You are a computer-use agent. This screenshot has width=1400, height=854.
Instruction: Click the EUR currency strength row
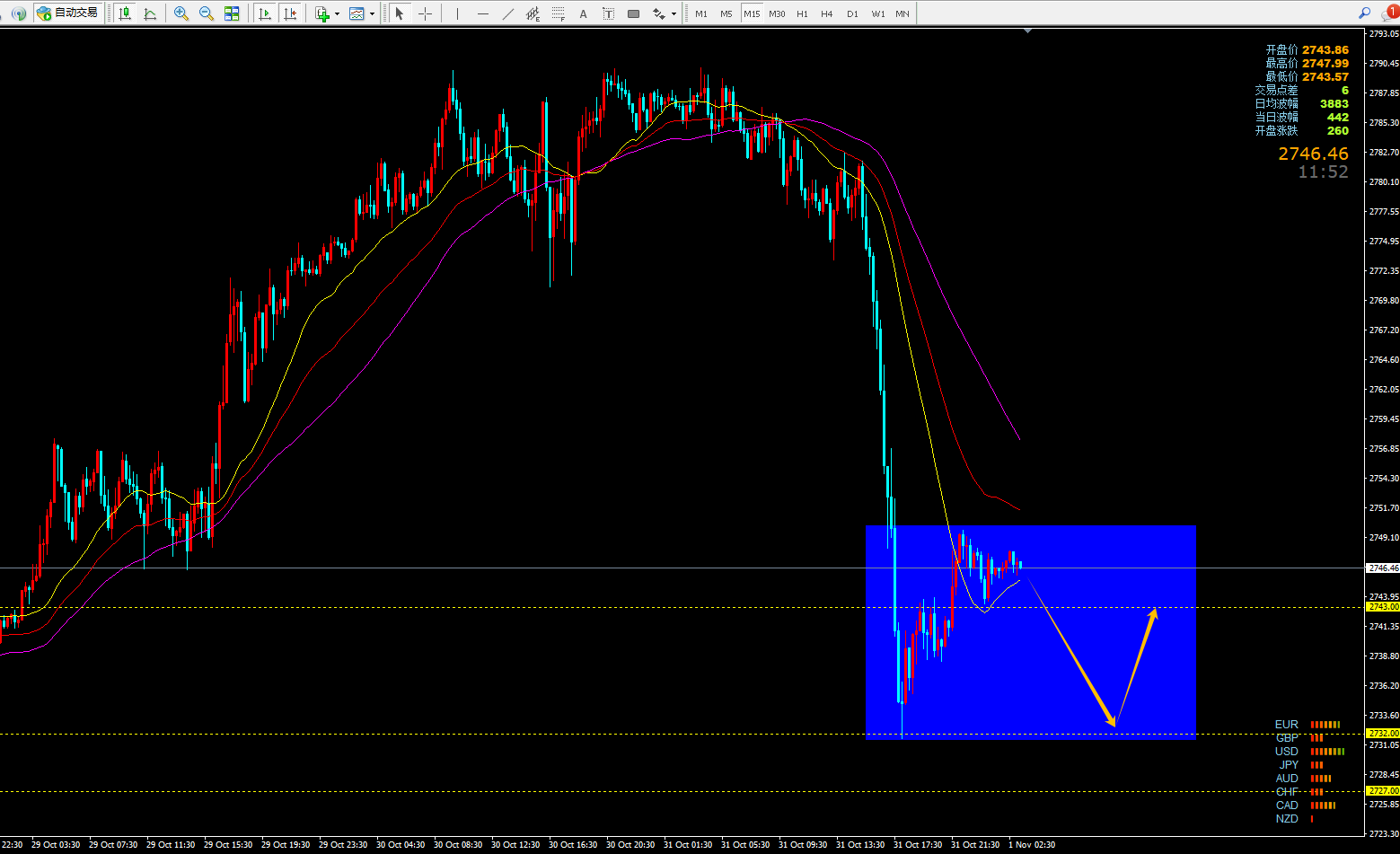(x=1308, y=725)
